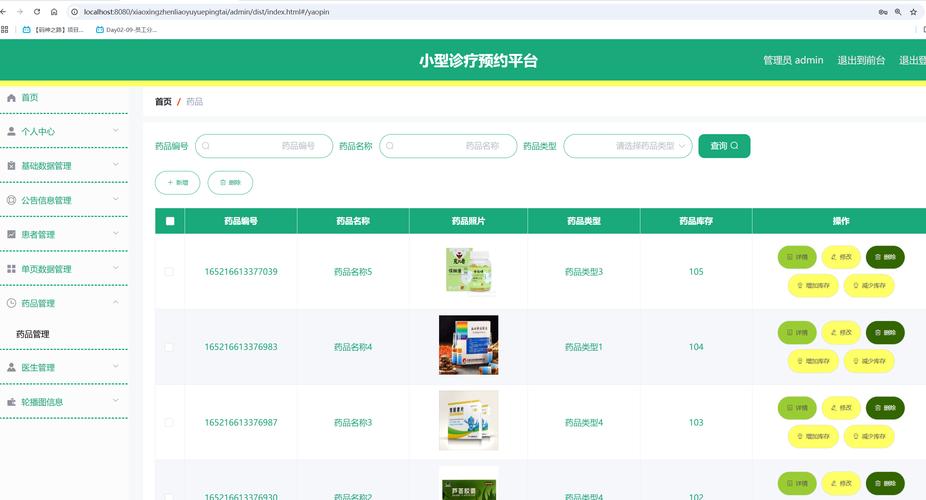Expand the 单页数据管理 sidebar menu

(x=116, y=267)
